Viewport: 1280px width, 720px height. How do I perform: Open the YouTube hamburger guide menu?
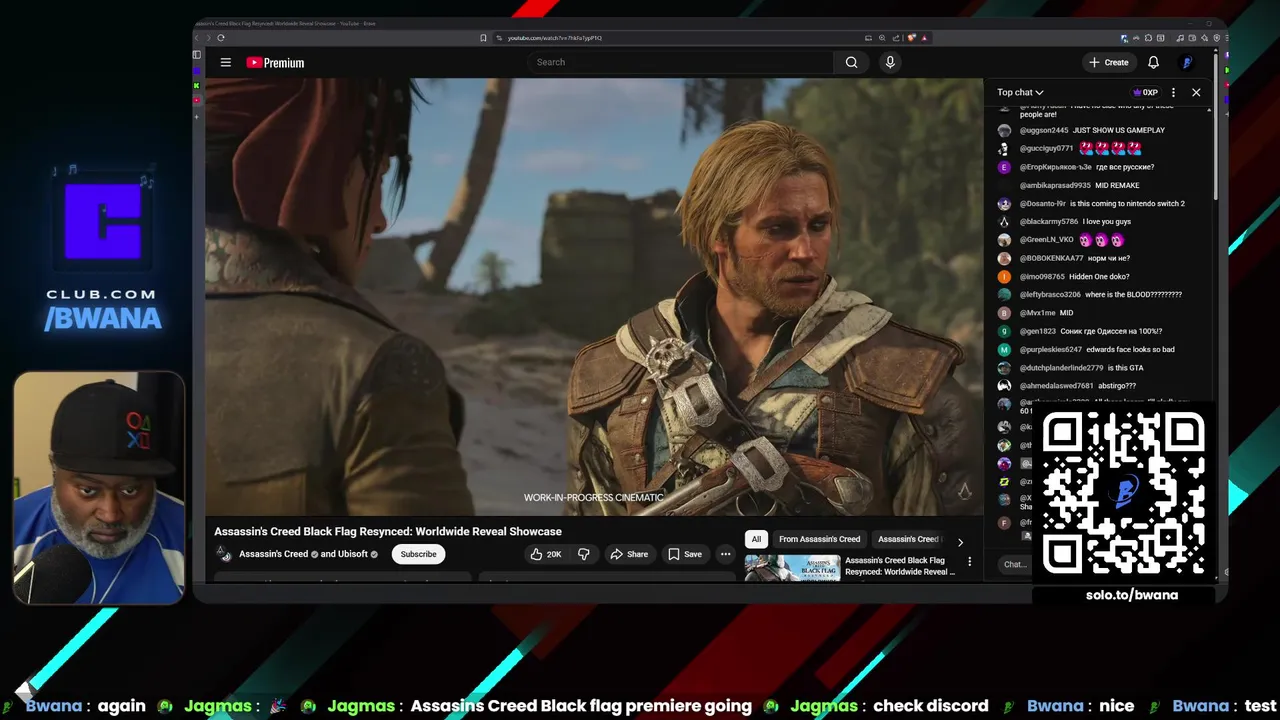(x=226, y=62)
